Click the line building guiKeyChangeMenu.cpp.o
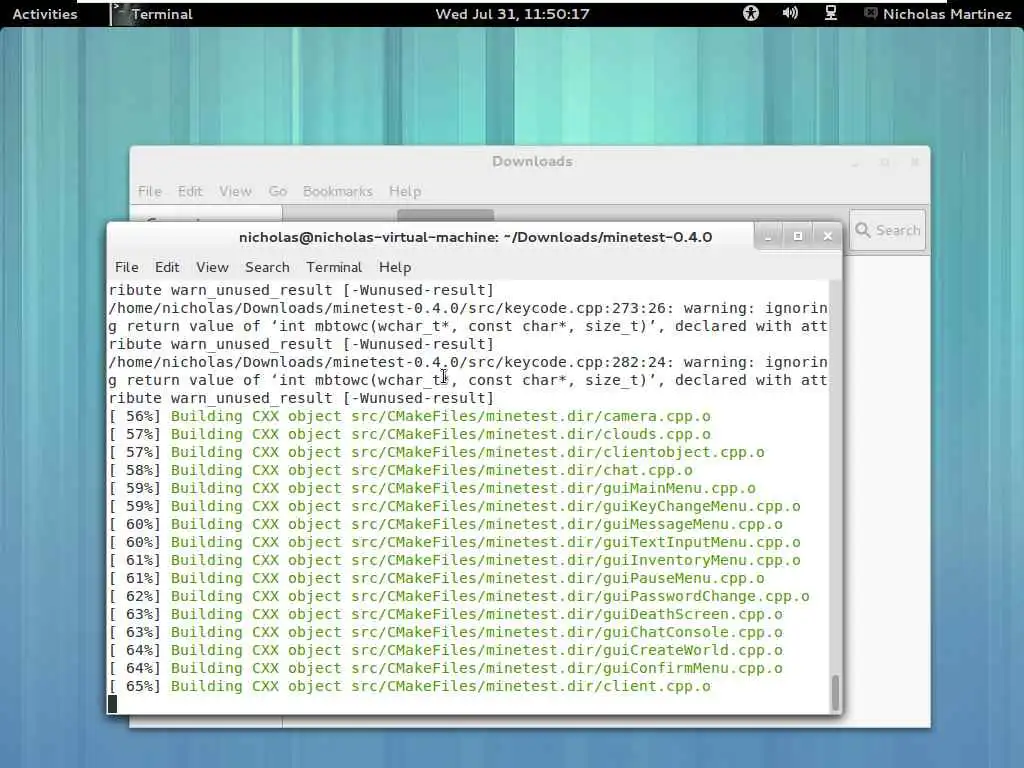 455,506
